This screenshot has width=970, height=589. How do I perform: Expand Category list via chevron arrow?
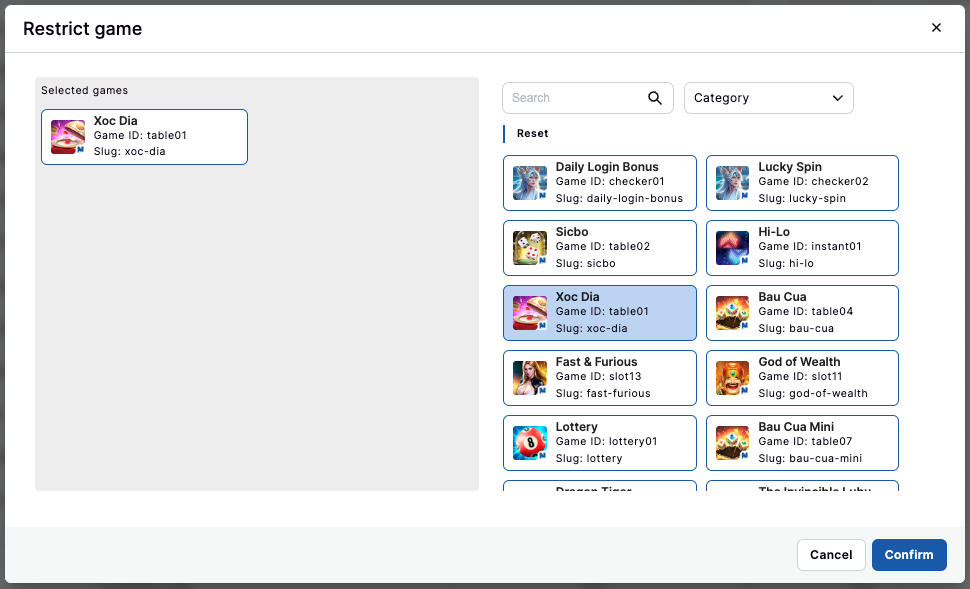(837, 98)
